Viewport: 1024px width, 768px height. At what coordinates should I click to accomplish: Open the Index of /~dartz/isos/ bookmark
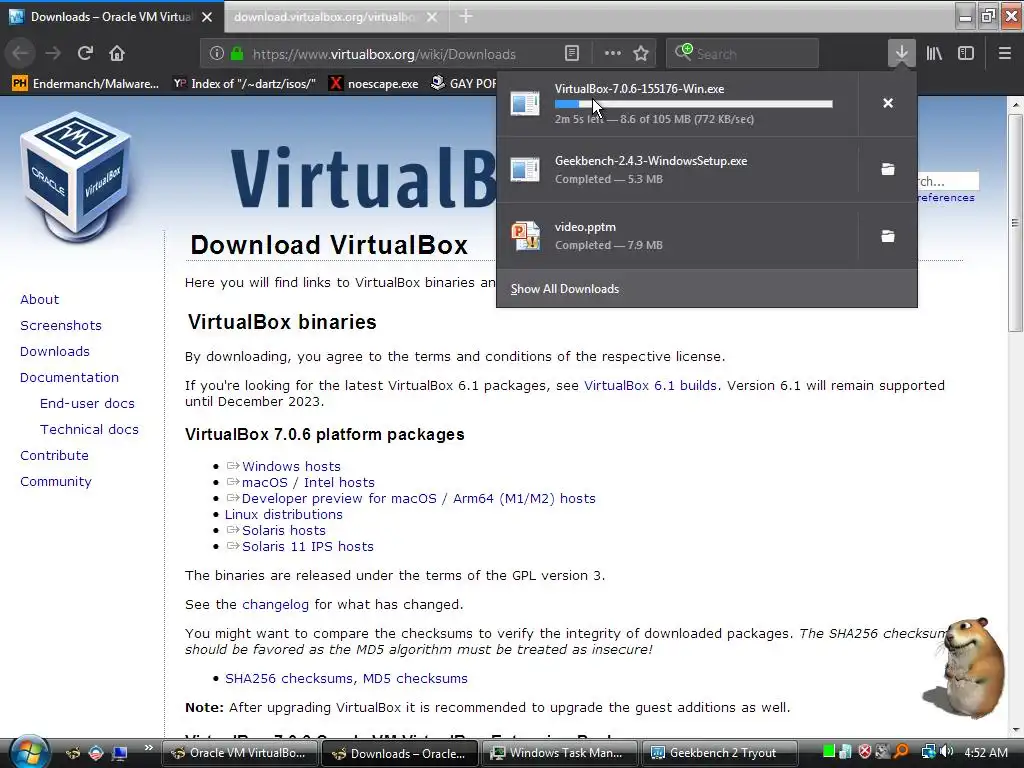coord(244,83)
